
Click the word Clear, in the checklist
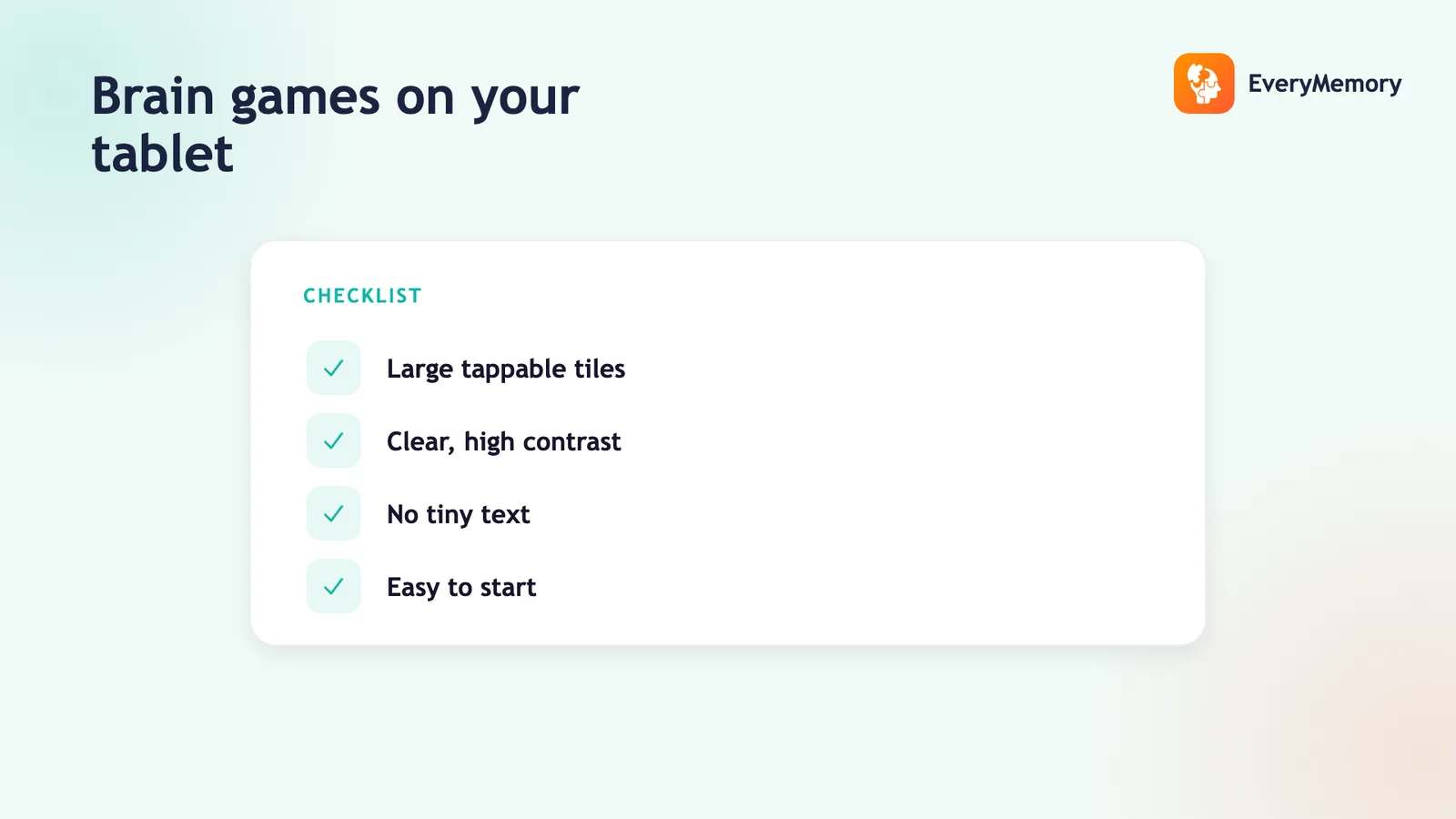[420, 442]
